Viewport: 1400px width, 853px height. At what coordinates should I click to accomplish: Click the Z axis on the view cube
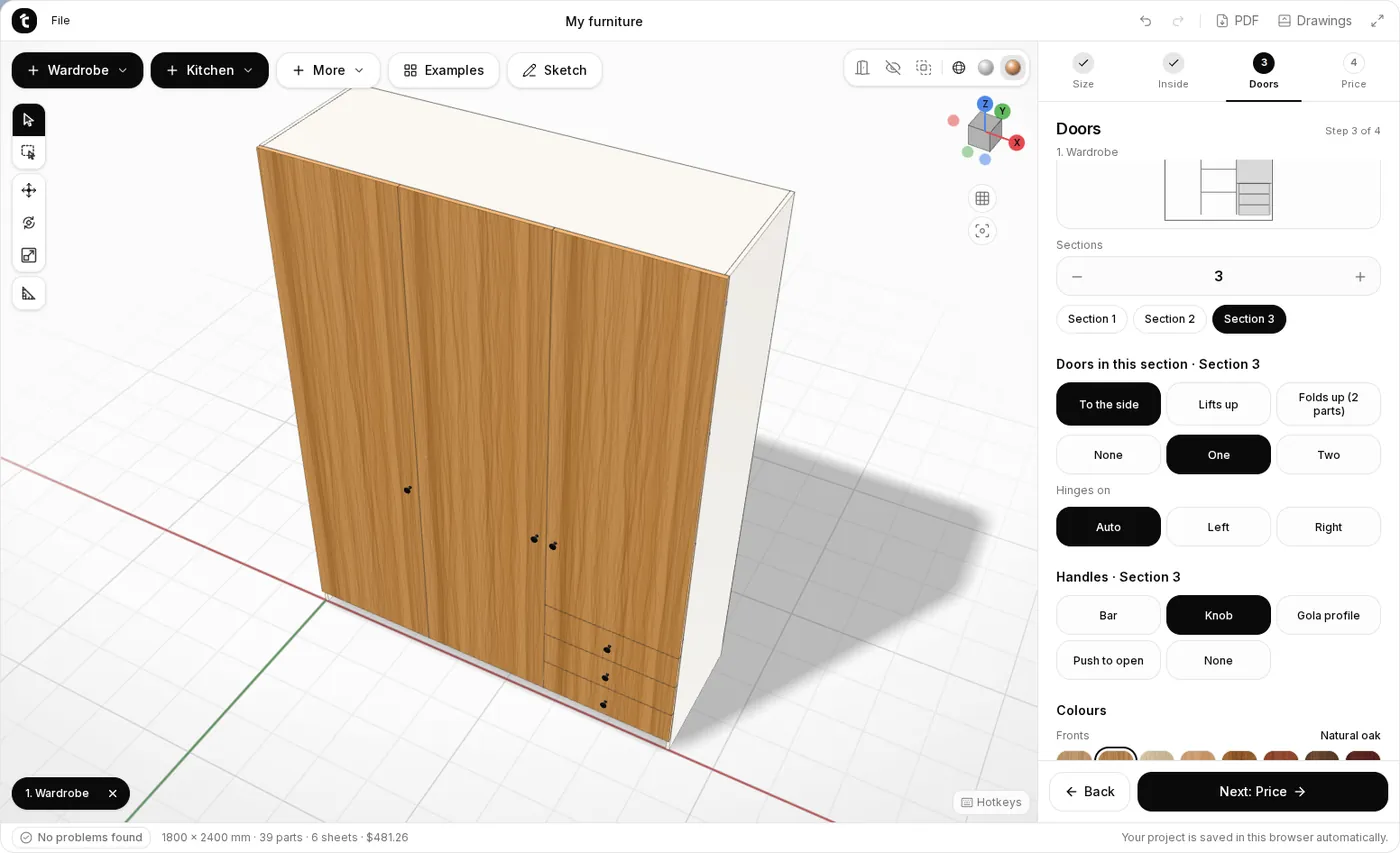pyautogui.click(x=985, y=104)
